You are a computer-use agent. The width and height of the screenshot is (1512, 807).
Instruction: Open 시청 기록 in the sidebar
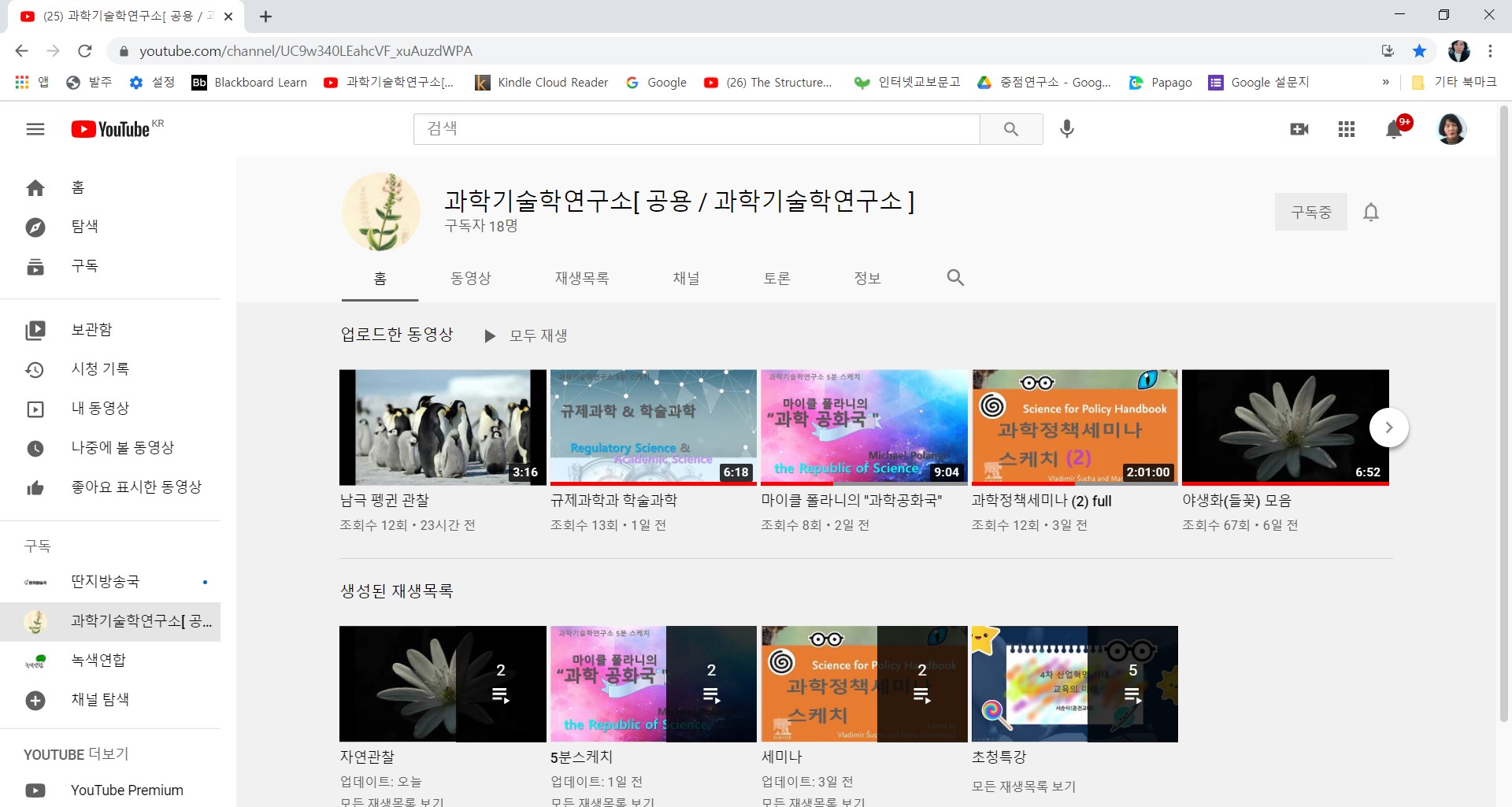pos(100,369)
